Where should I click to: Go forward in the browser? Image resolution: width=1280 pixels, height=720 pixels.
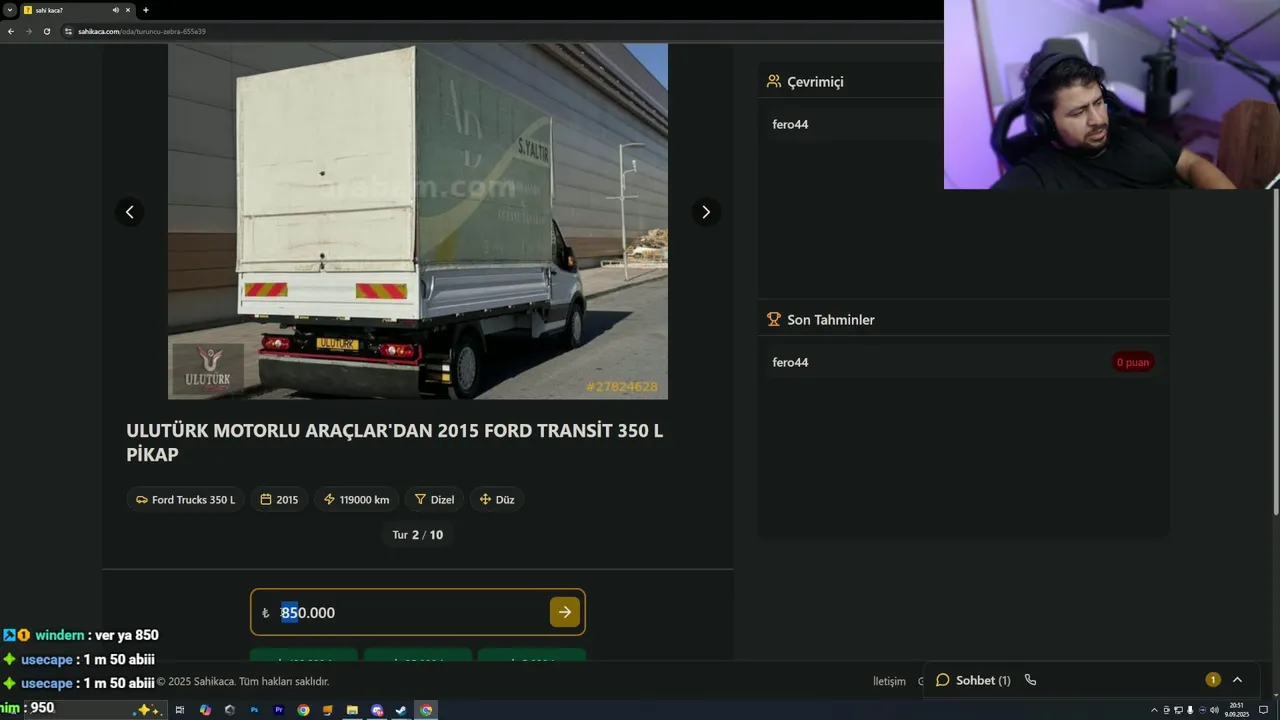point(29,31)
